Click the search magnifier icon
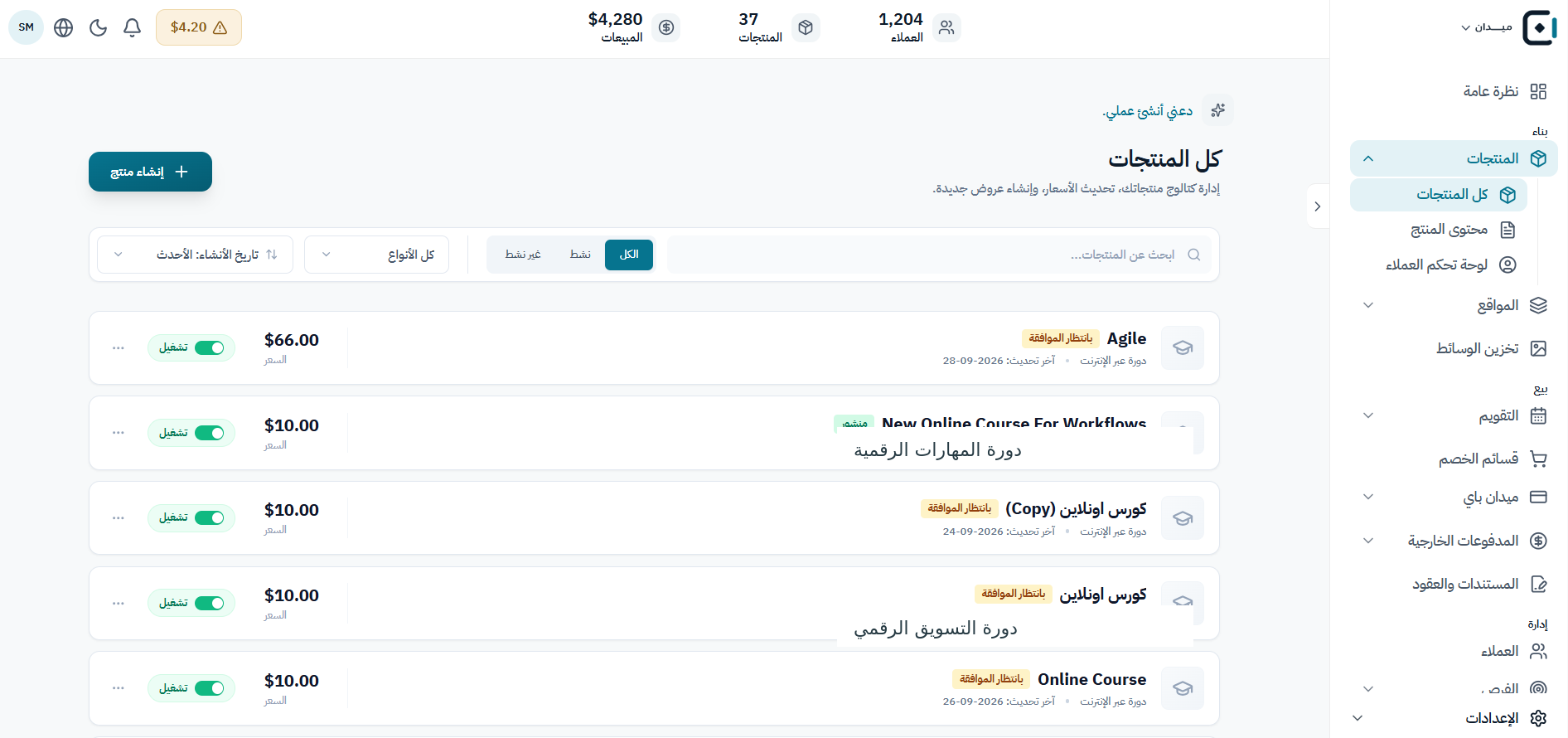The width and height of the screenshot is (1568, 738). tap(1193, 255)
